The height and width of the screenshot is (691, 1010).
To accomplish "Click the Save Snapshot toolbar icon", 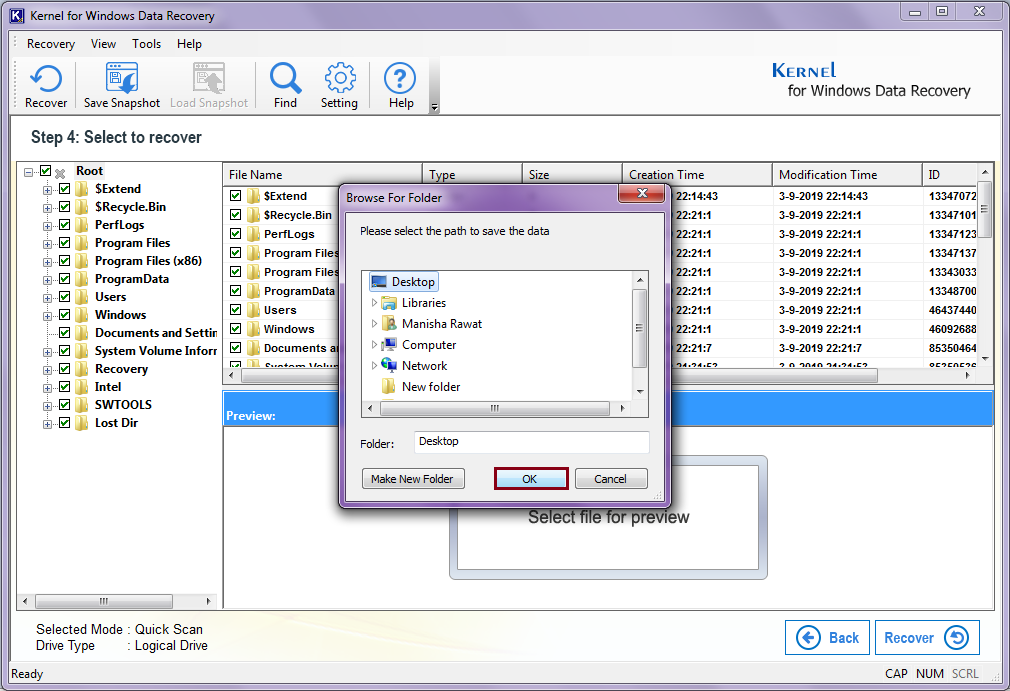I will (121, 79).
